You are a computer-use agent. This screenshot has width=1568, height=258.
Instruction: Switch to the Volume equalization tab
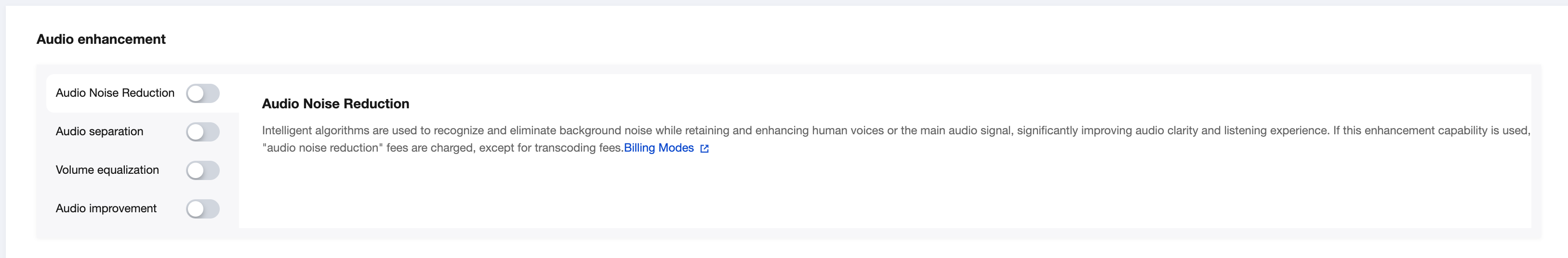click(x=107, y=170)
